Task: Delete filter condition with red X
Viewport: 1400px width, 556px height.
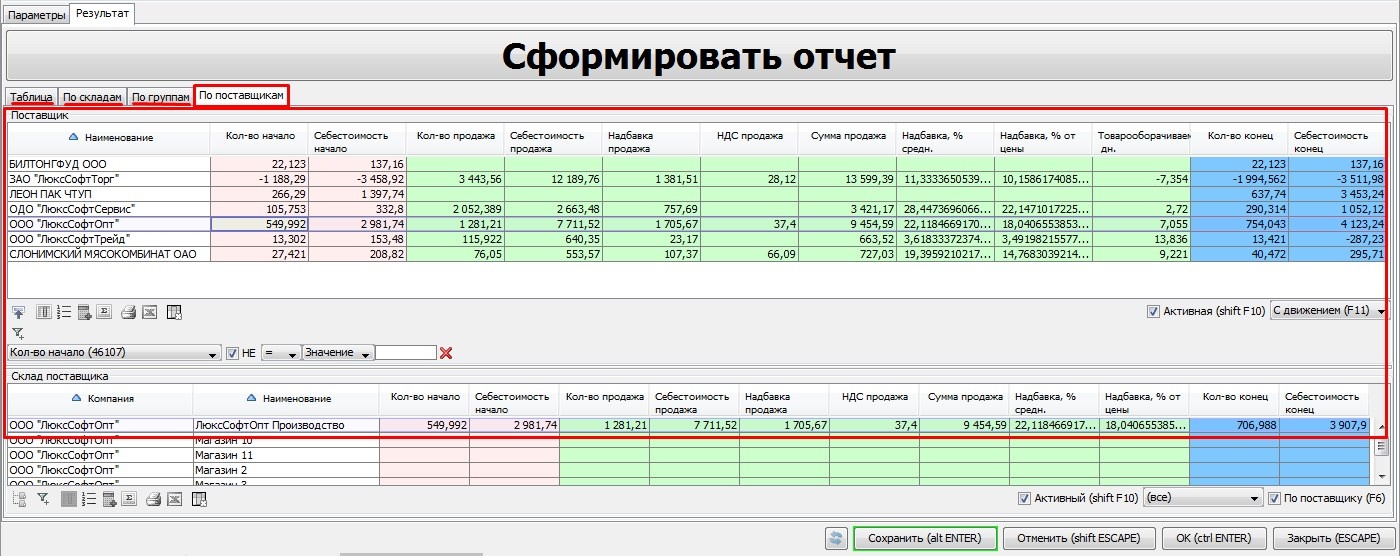Action: 446,353
